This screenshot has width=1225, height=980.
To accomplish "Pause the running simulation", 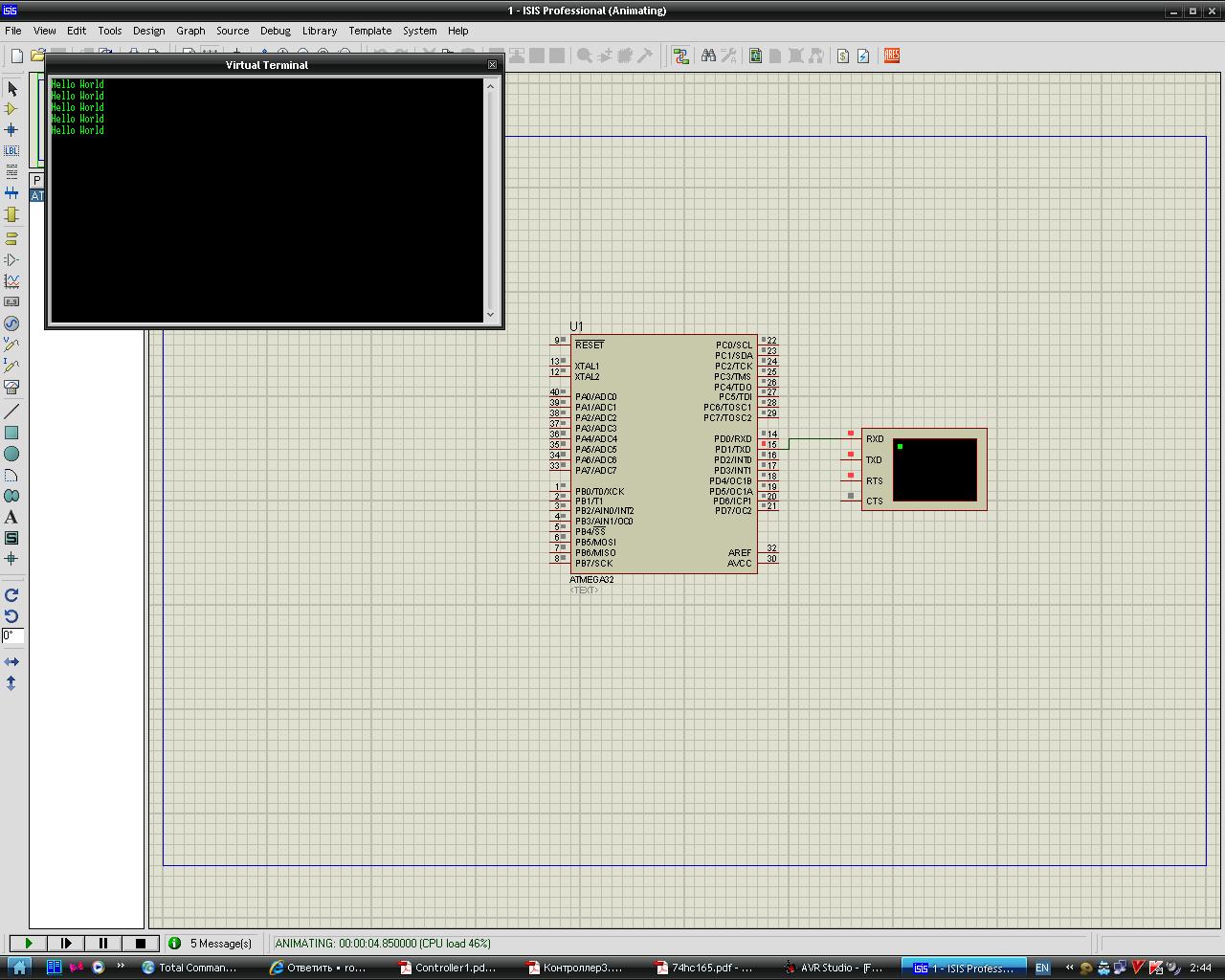I will (x=103, y=943).
